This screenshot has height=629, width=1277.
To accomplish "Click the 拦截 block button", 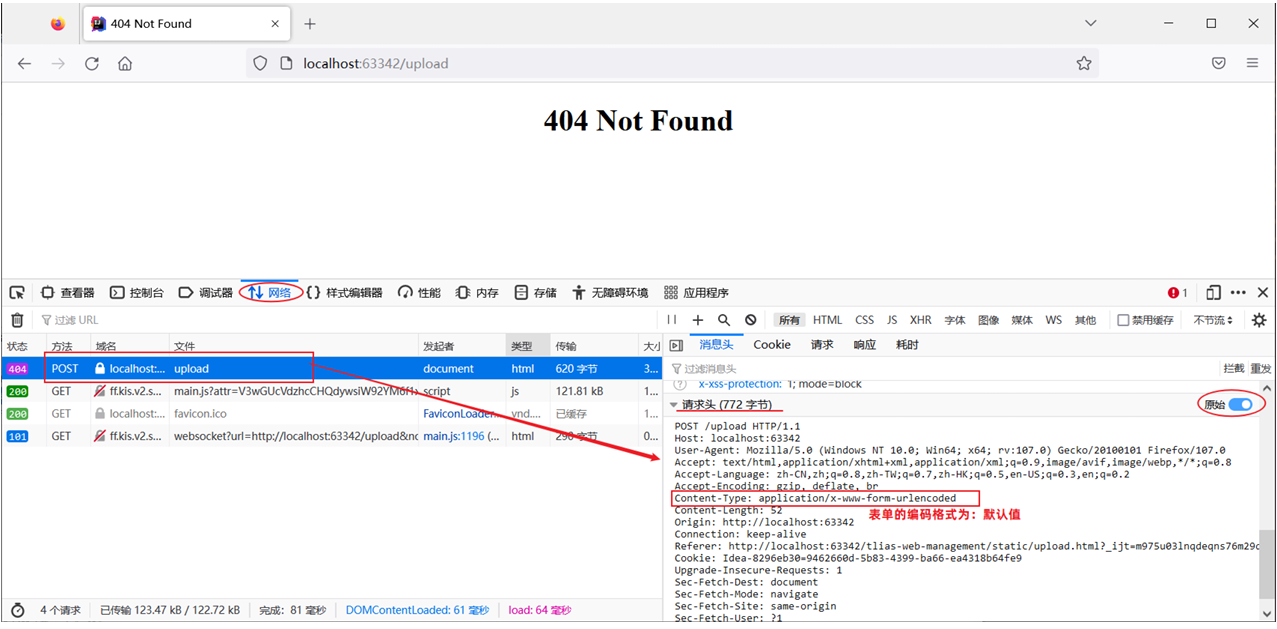I will 1234,369.
